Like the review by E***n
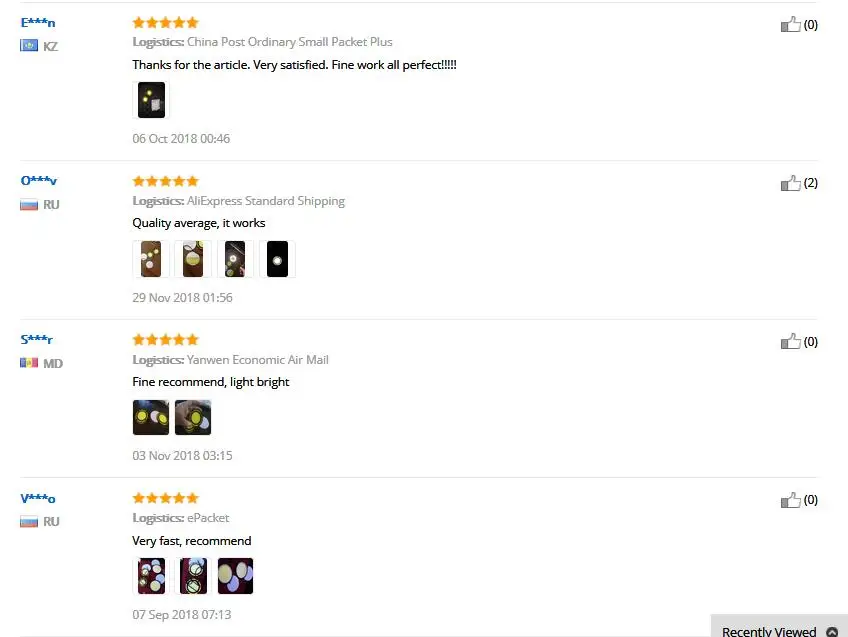The height and width of the screenshot is (637, 848). 791,24
